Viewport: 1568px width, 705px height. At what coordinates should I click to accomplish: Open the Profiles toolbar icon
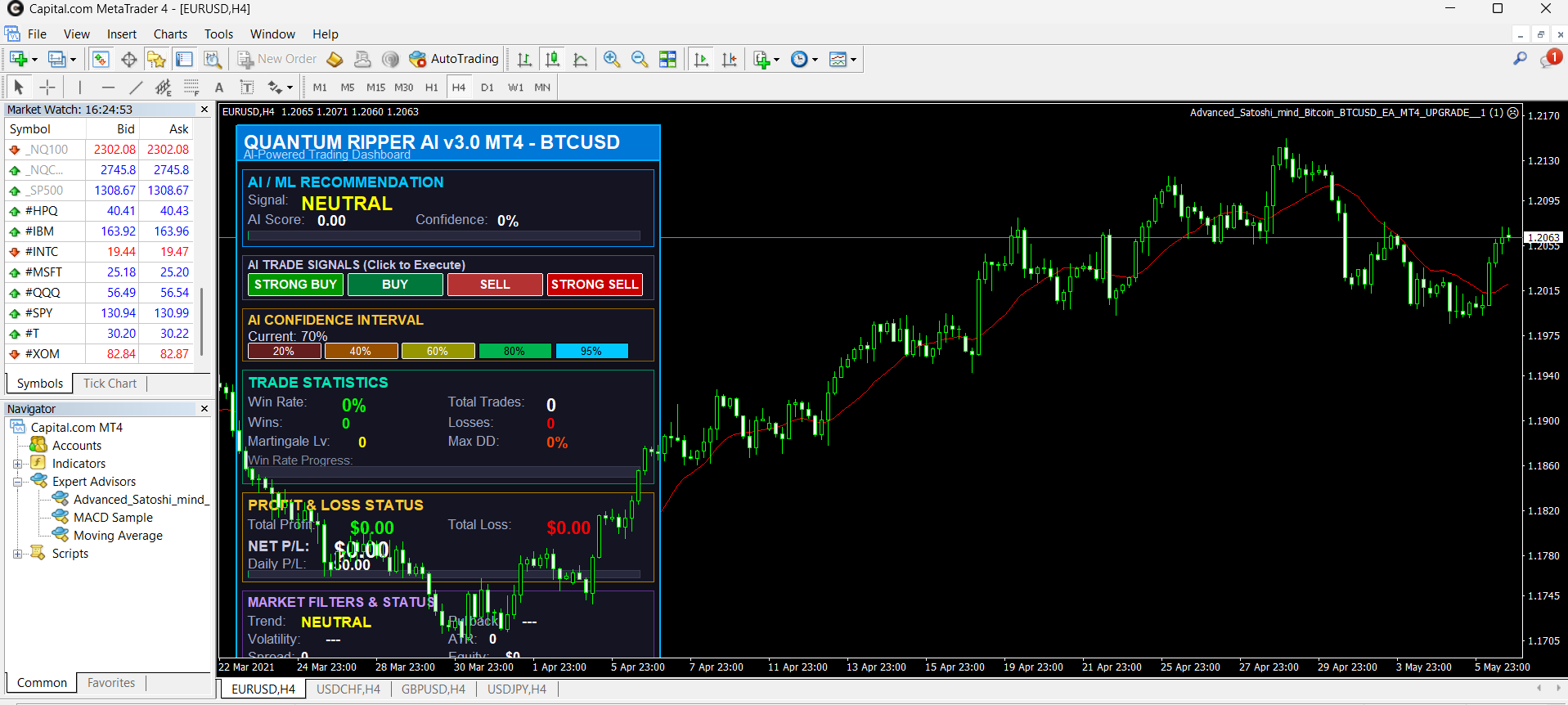tap(56, 59)
